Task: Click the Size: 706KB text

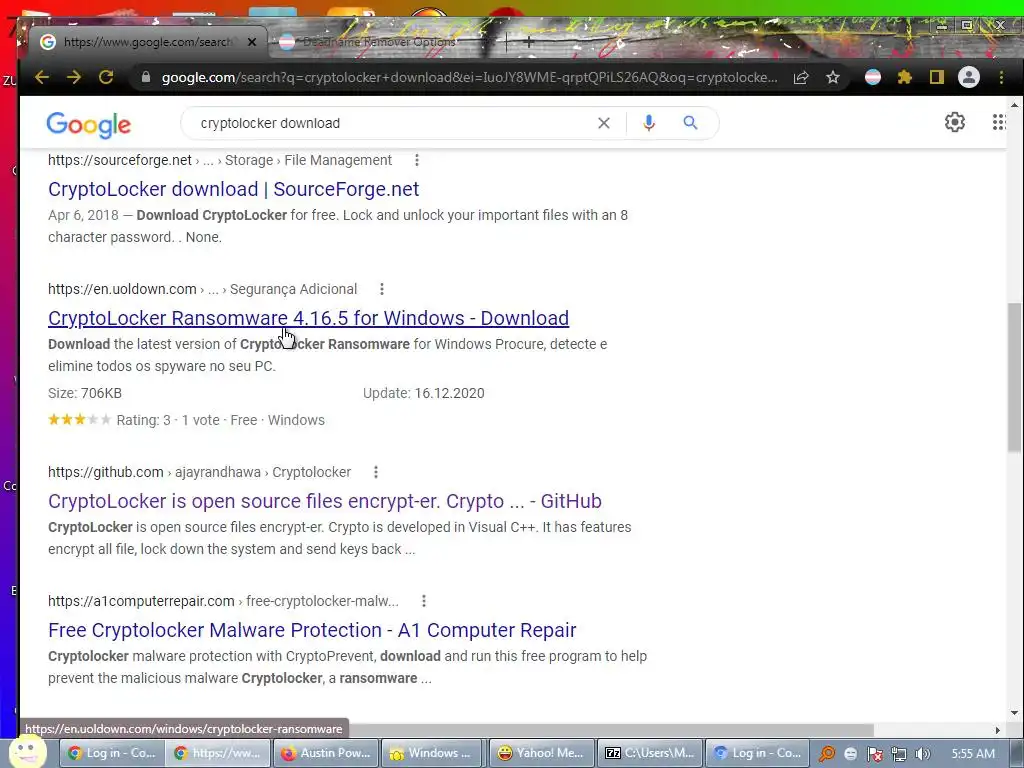Action: tap(85, 393)
